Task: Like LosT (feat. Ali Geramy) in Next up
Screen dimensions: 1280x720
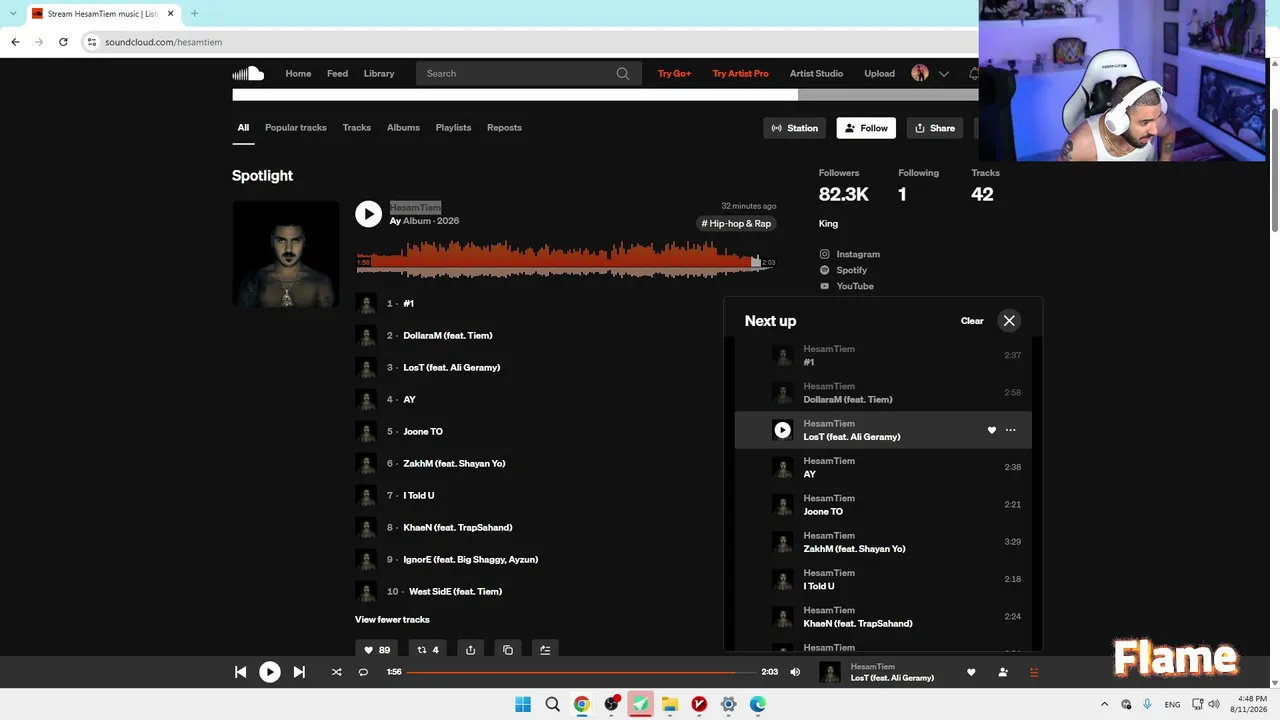Action: coord(992,430)
